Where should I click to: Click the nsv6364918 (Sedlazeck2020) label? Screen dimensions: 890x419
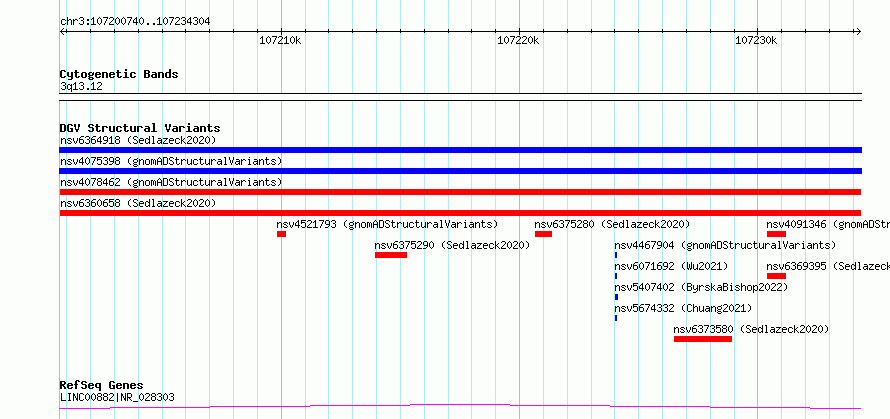(x=138, y=140)
